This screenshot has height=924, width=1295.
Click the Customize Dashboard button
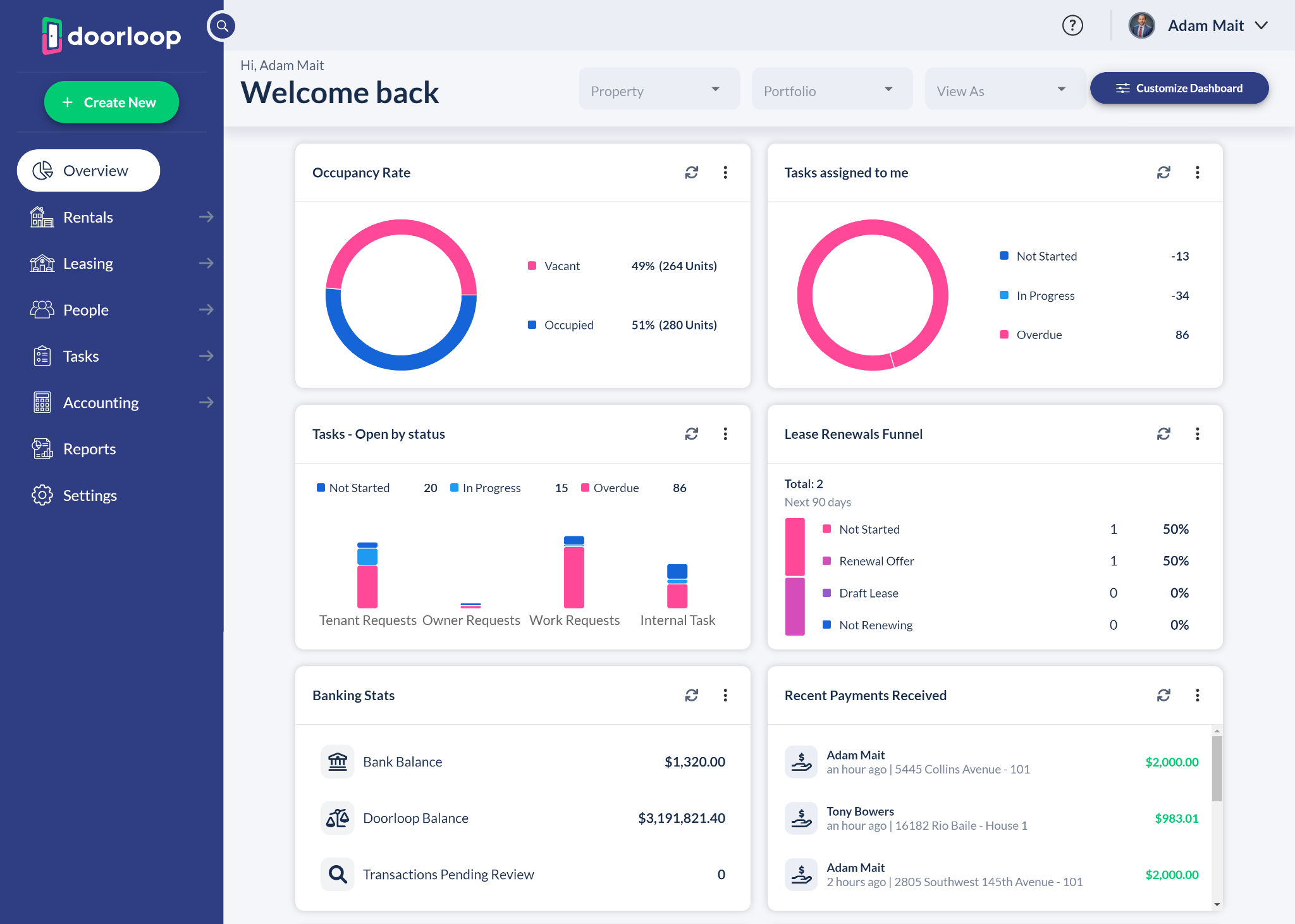pyautogui.click(x=1179, y=88)
